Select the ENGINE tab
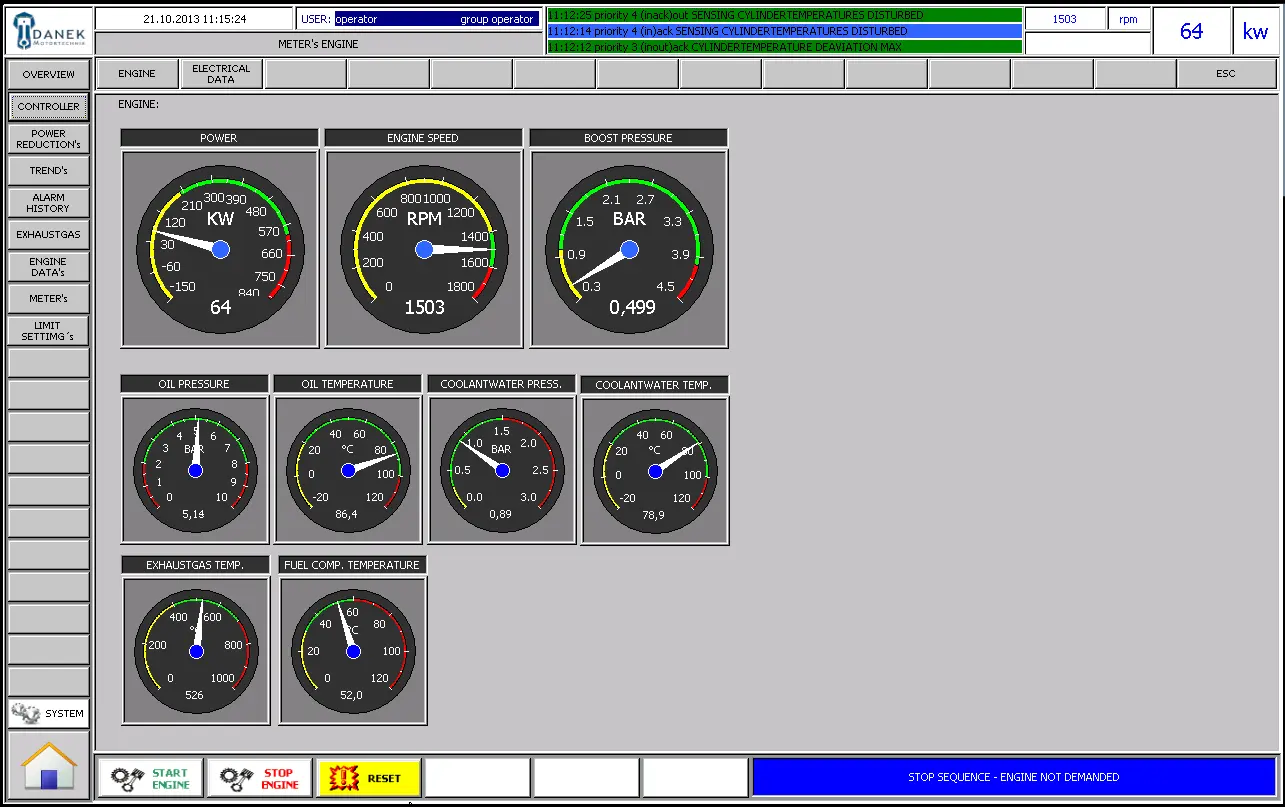The image size is (1285, 807). click(x=136, y=73)
